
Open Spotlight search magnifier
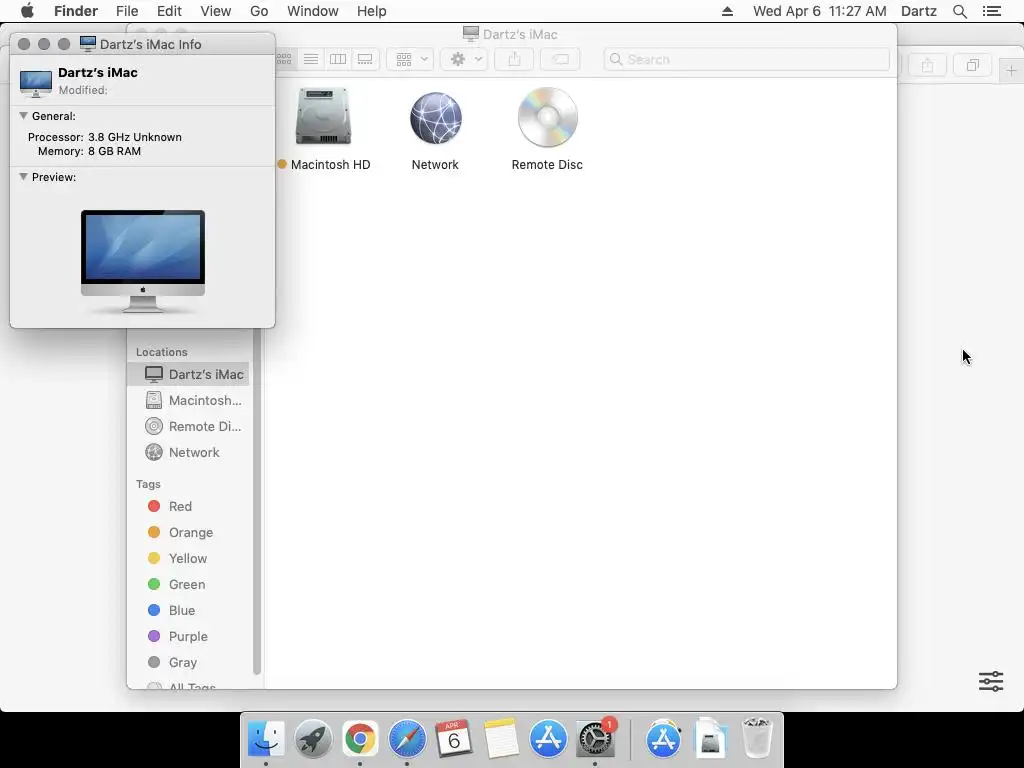[959, 11]
